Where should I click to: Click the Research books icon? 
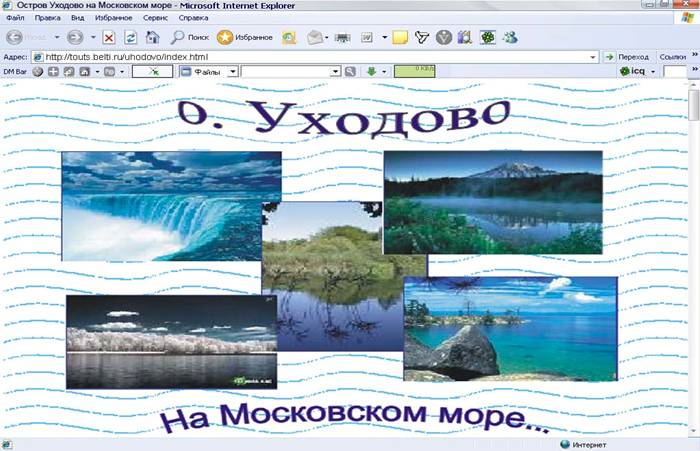point(465,37)
